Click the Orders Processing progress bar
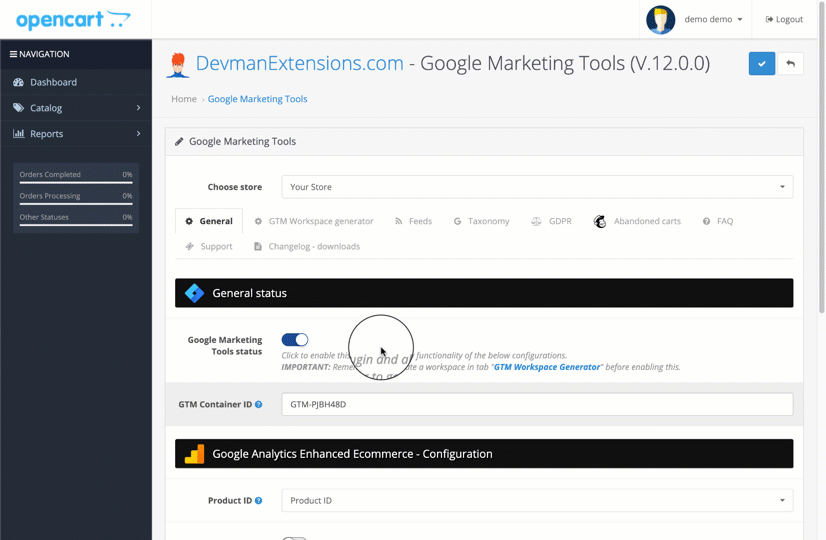This screenshot has width=826, height=540. point(76,204)
